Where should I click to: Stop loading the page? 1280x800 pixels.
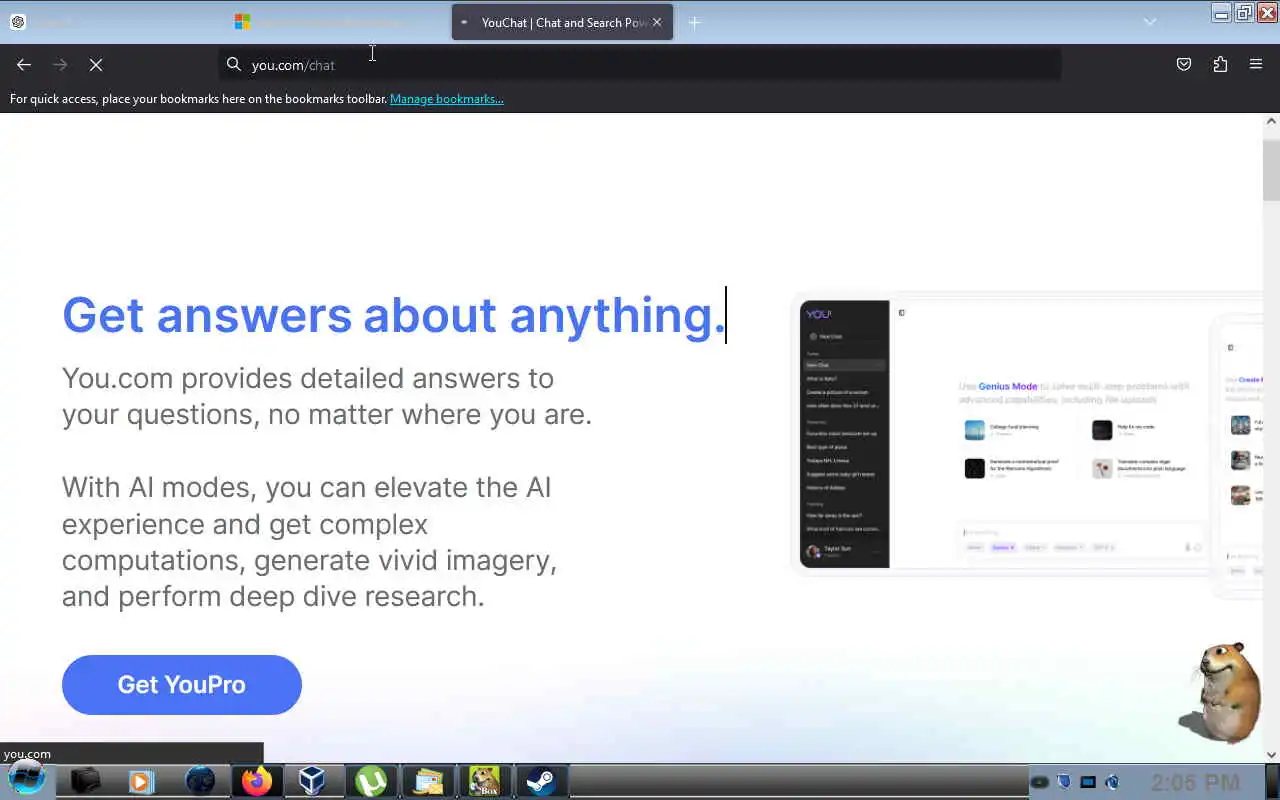96,64
